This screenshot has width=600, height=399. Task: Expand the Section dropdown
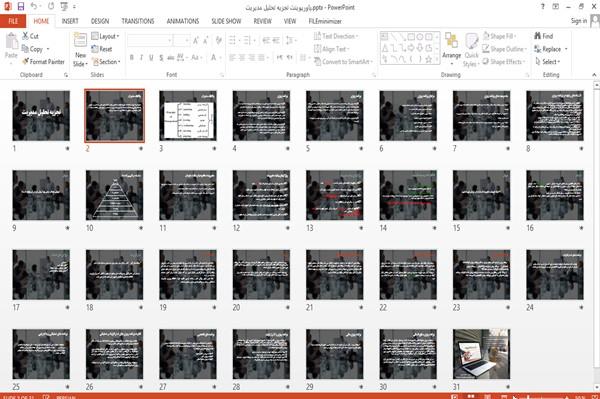click(x=106, y=62)
